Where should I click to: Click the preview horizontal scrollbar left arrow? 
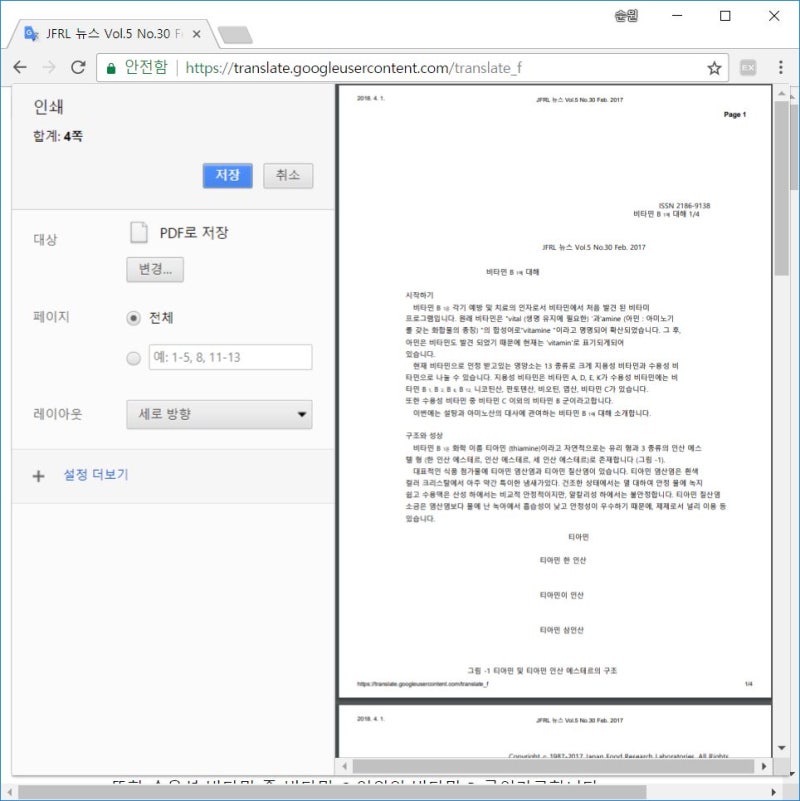[344, 766]
